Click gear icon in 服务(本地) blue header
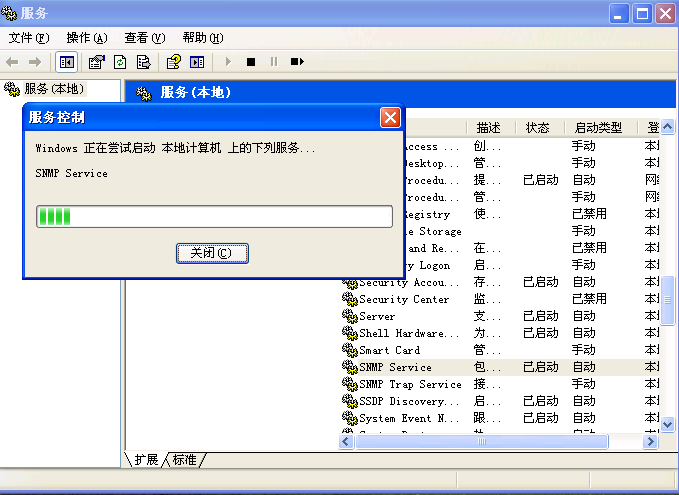The width and height of the screenshot is (679, 495). click(x=144, y=93)
